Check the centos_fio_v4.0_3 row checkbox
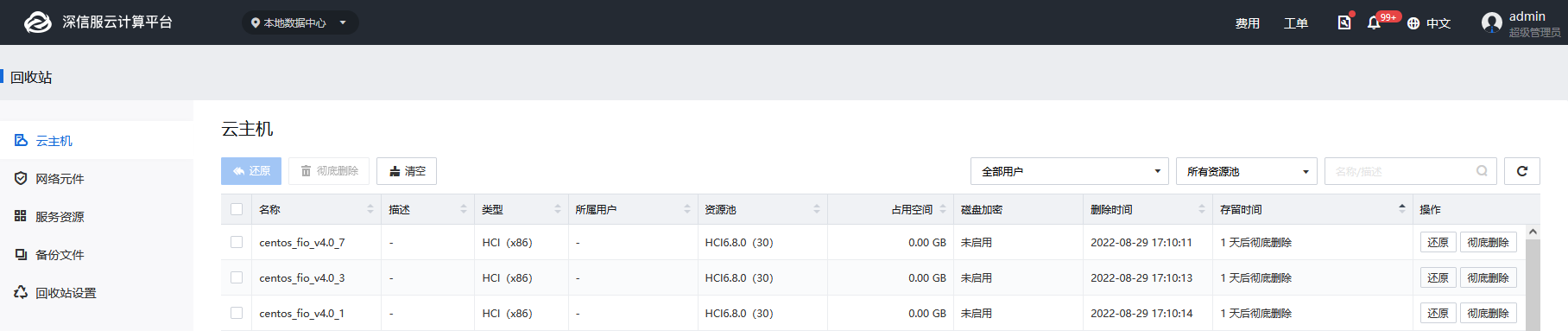 [x=237, y=277]
